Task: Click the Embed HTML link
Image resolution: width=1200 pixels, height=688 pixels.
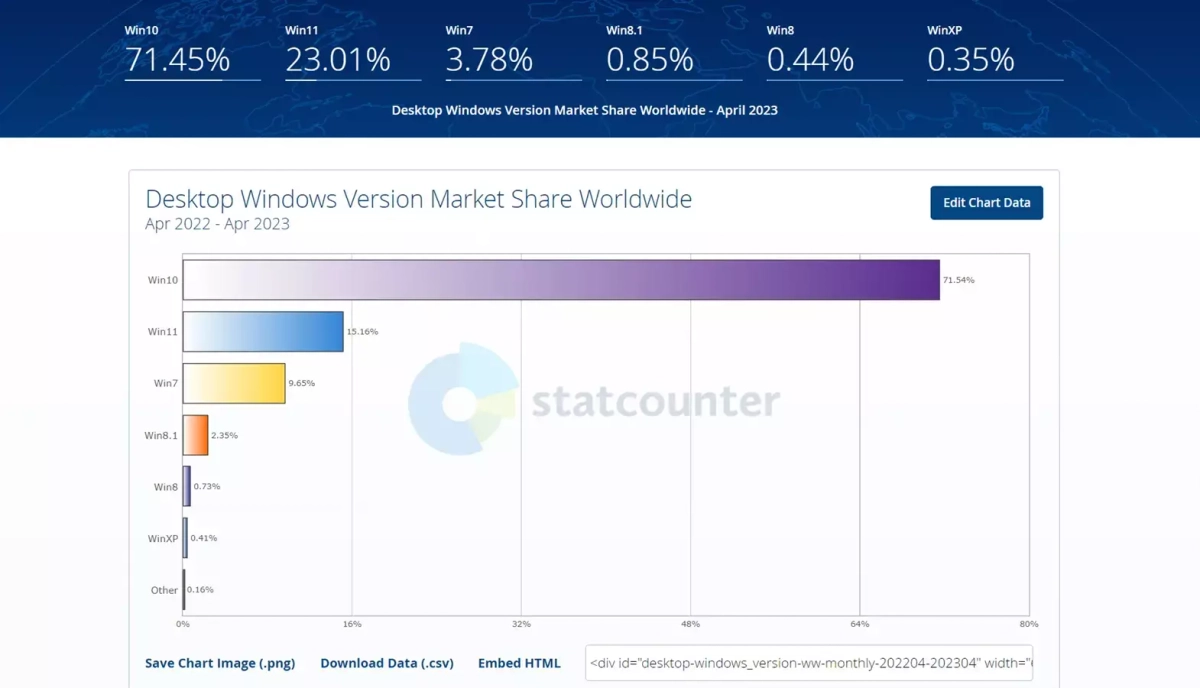Action: 519,663
